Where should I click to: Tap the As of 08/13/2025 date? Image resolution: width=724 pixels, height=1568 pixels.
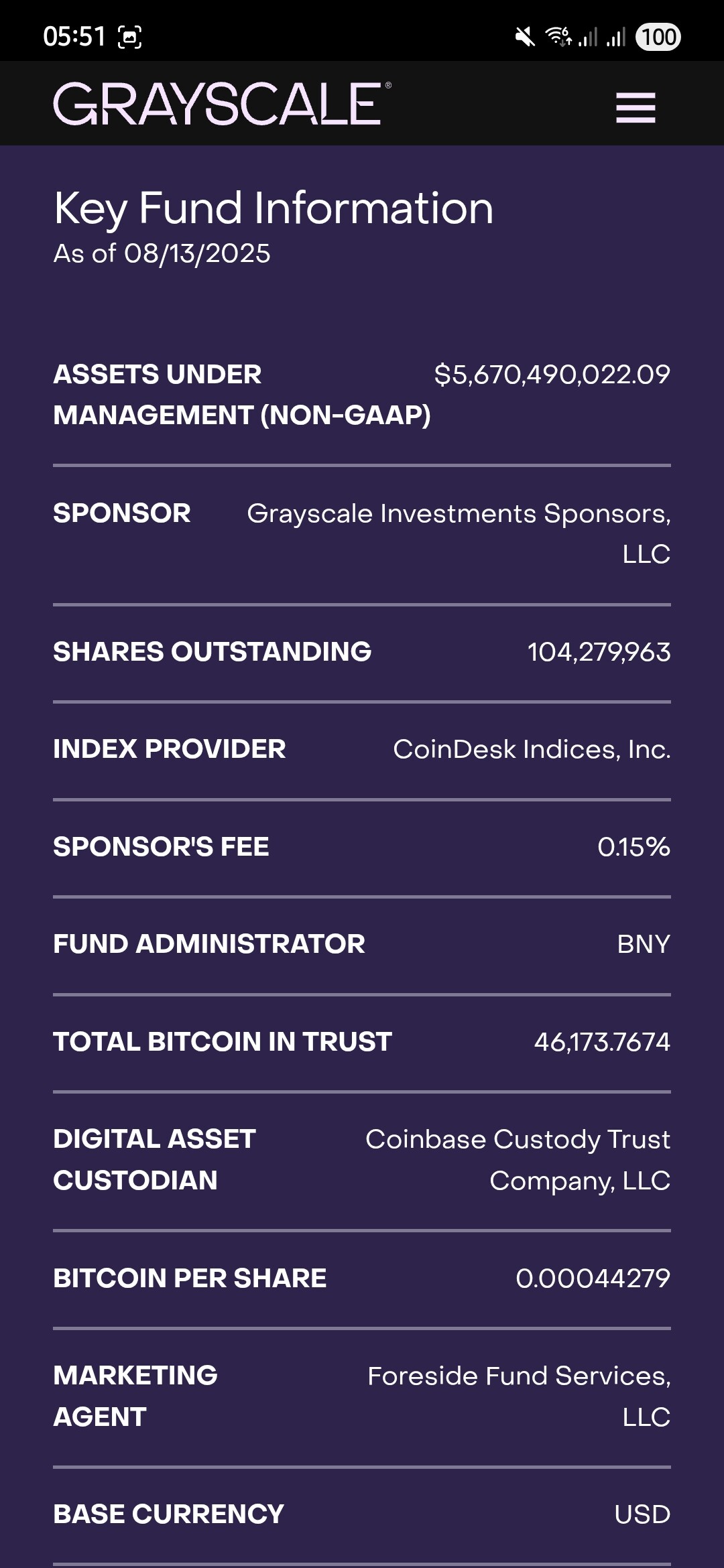162,254
